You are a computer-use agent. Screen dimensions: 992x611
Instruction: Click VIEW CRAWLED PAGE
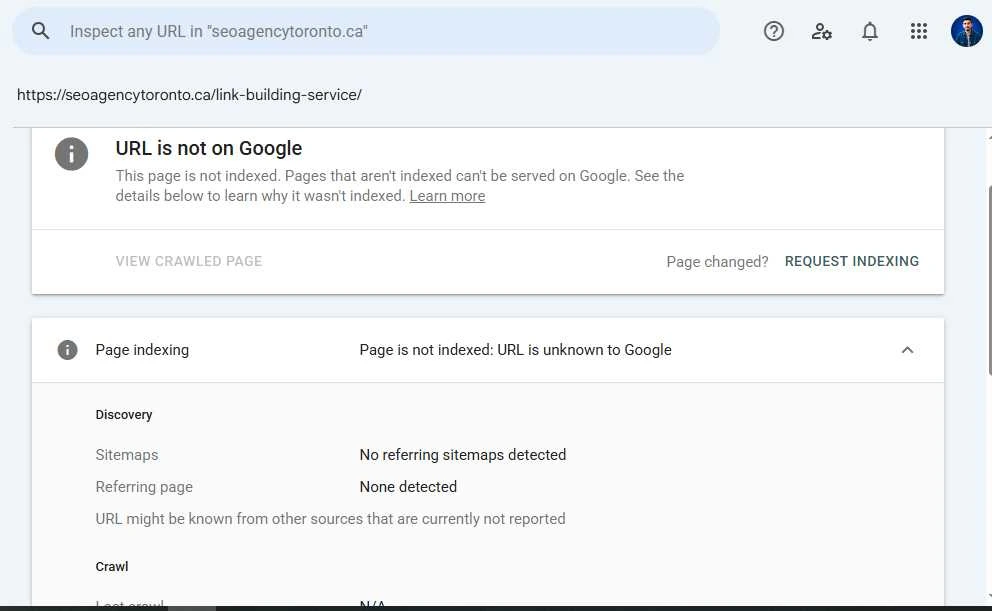tap(189, 261)
